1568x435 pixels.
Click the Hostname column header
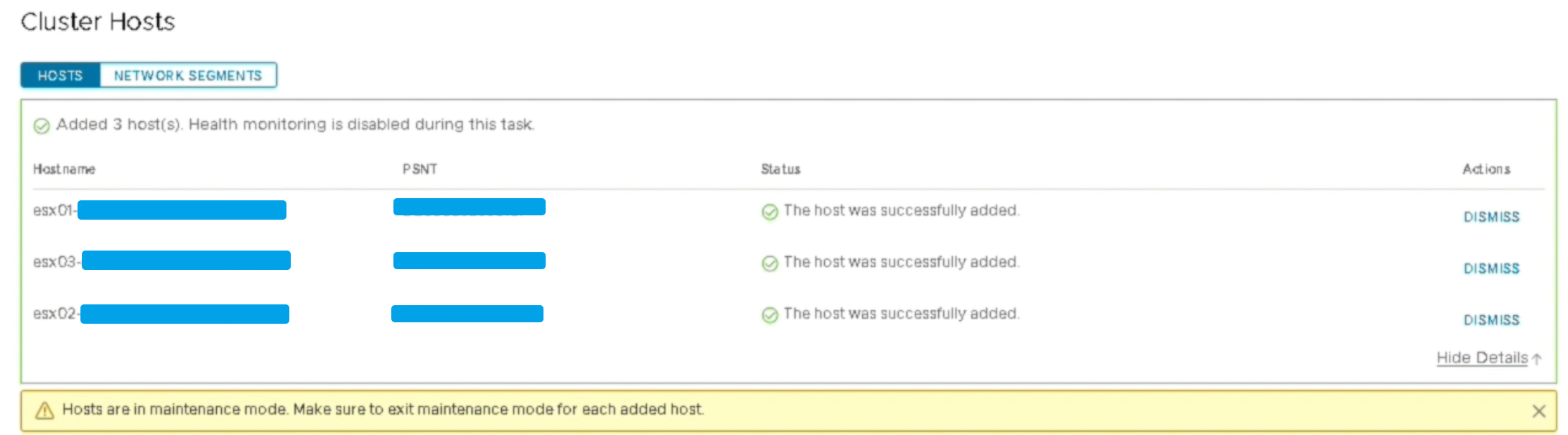[x=64, y=169]
